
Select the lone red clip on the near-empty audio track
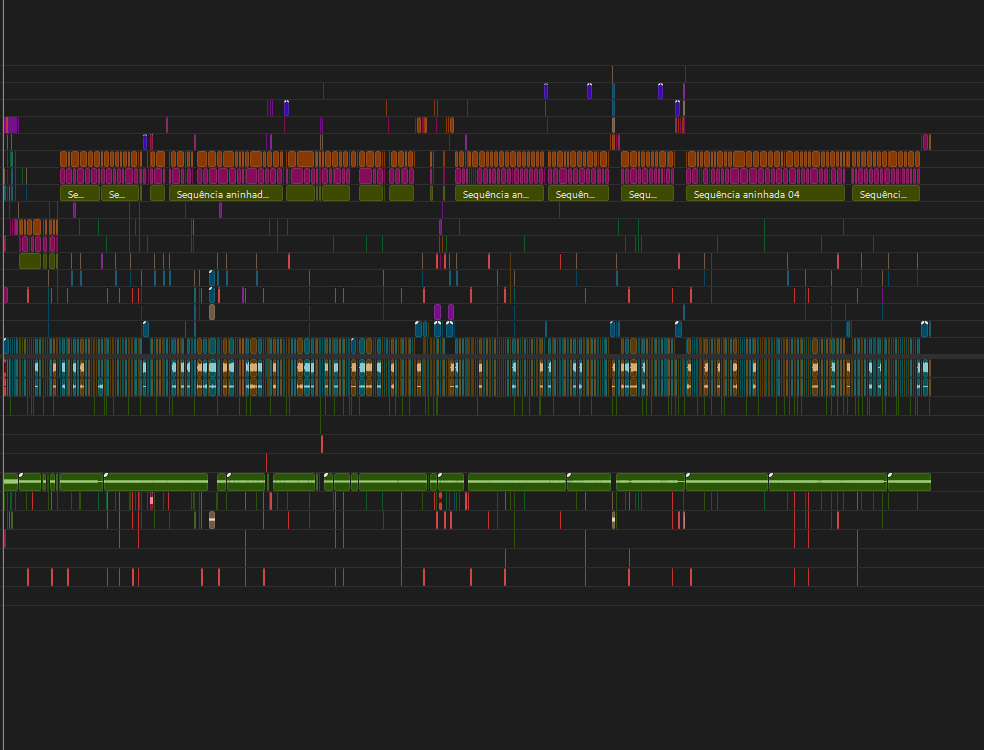click(x=322, y=444)
